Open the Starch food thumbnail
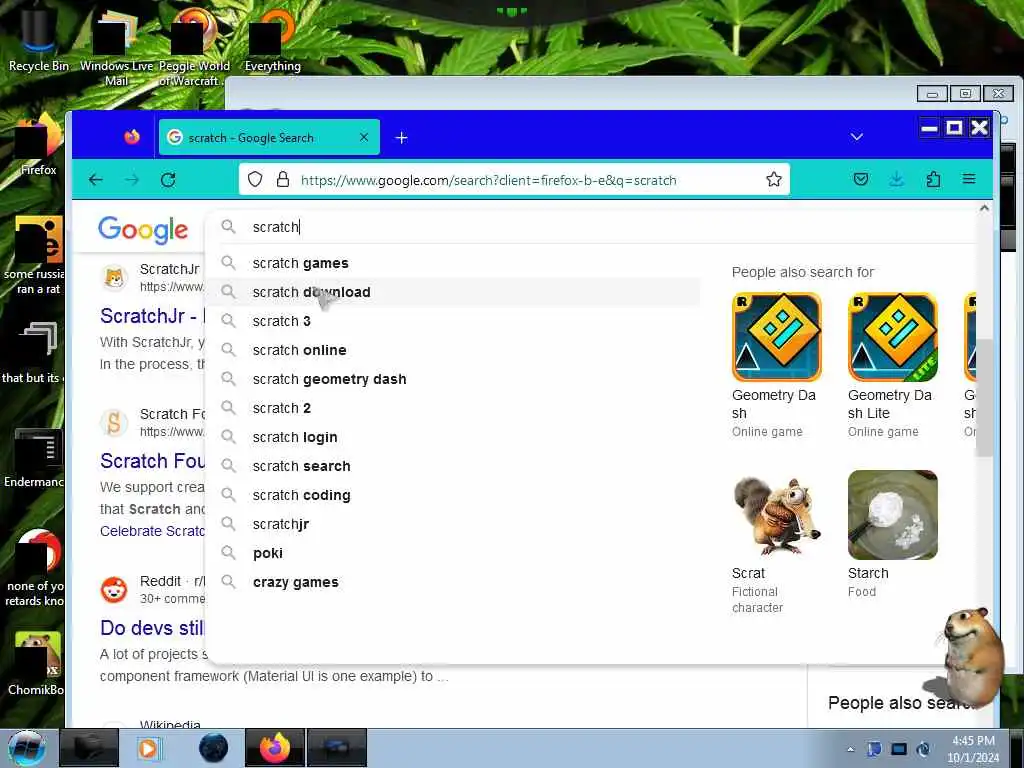1024x768 pixels. [x=892, y=515]
